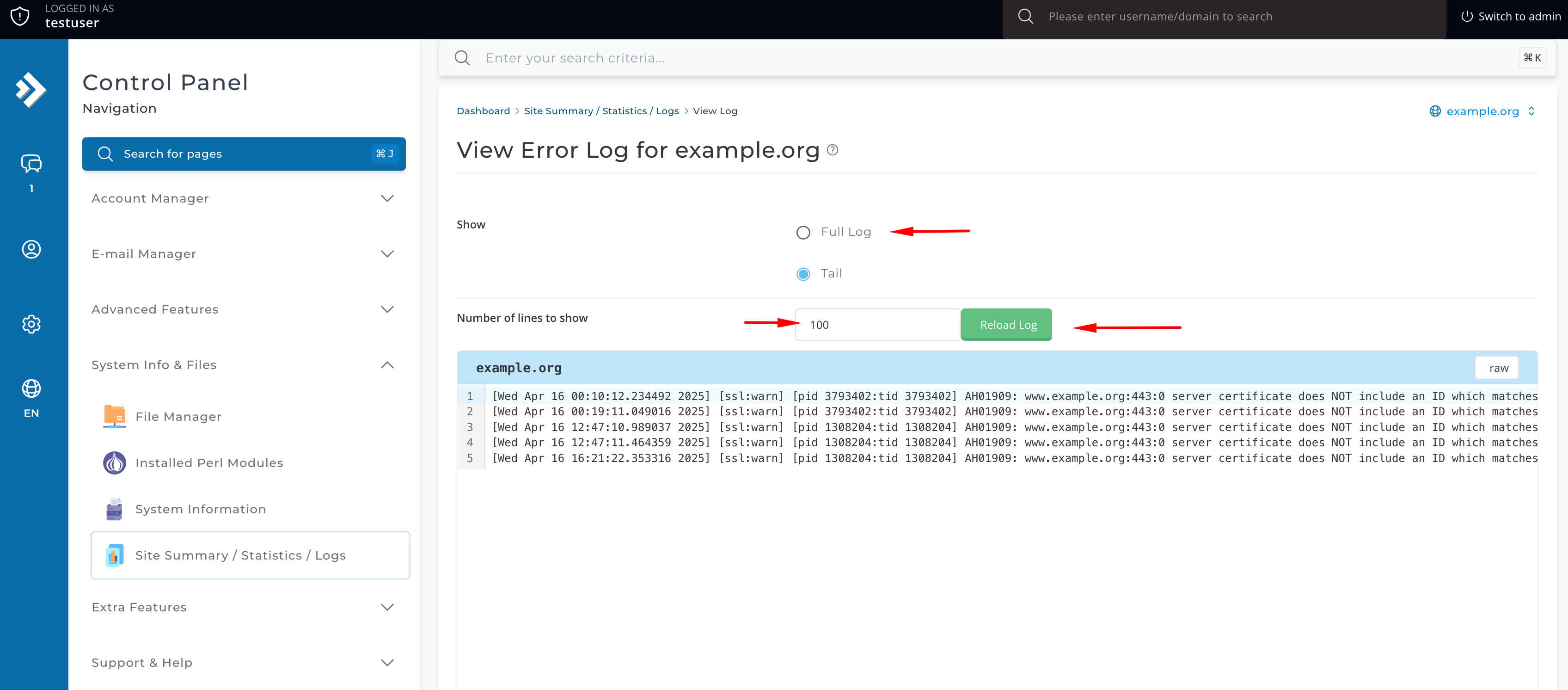Select the Tail radio option
This screenshot has height=690, width=1568.
coord(803,274)
